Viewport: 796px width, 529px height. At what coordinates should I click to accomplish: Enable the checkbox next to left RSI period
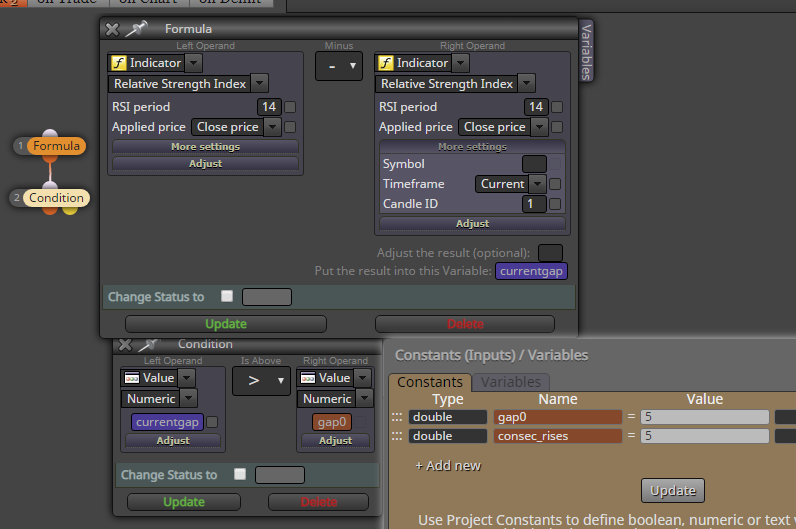pos(290,107)
